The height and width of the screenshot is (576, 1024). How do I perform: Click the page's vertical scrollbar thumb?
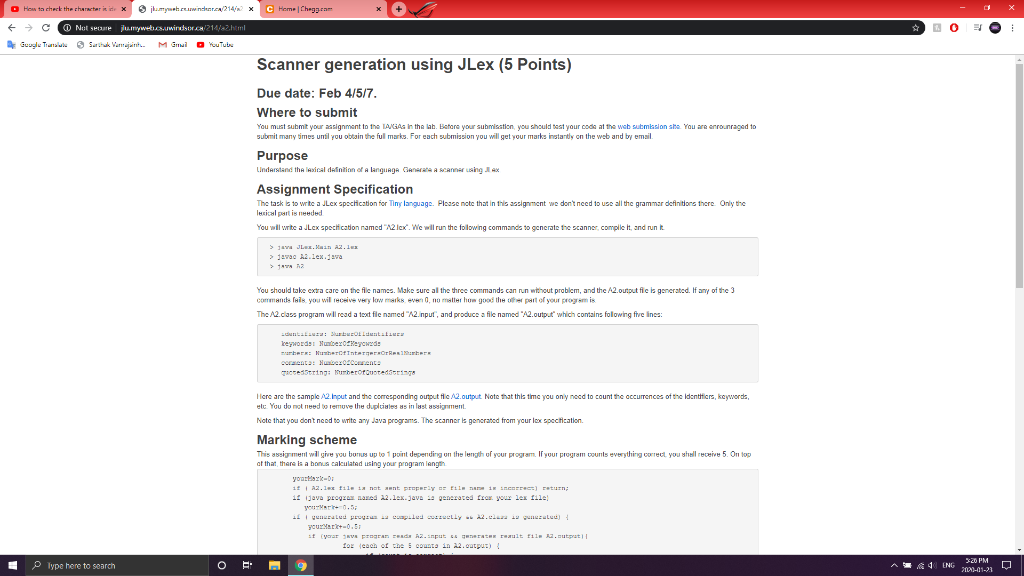click(x=1019, y=175)
